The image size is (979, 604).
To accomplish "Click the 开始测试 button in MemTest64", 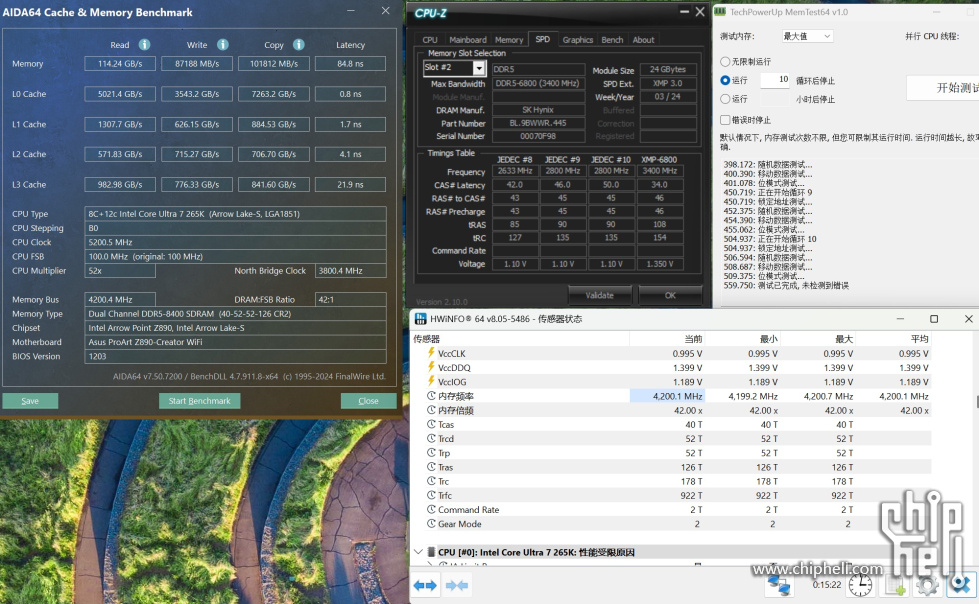I will (x=943, y=87).
